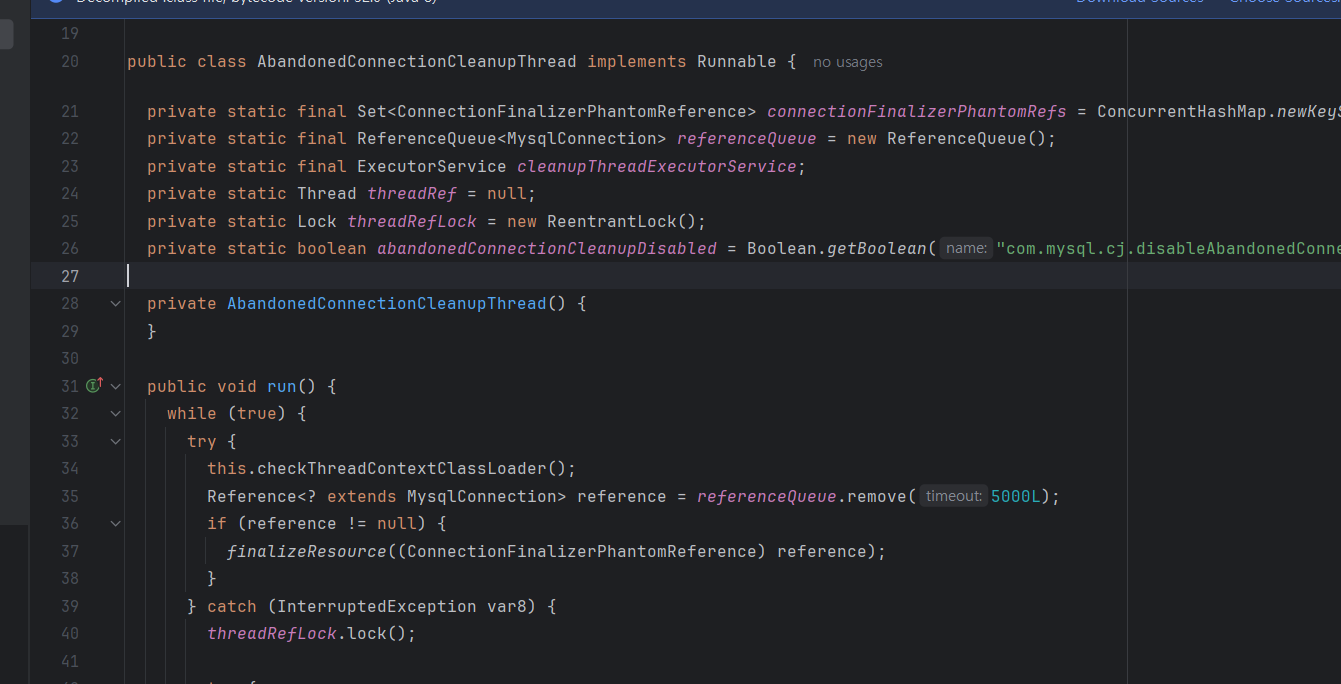Click the 'remove' method call on line 35
This screenshot has width=1341, height=684.
(x=877, y=496)
